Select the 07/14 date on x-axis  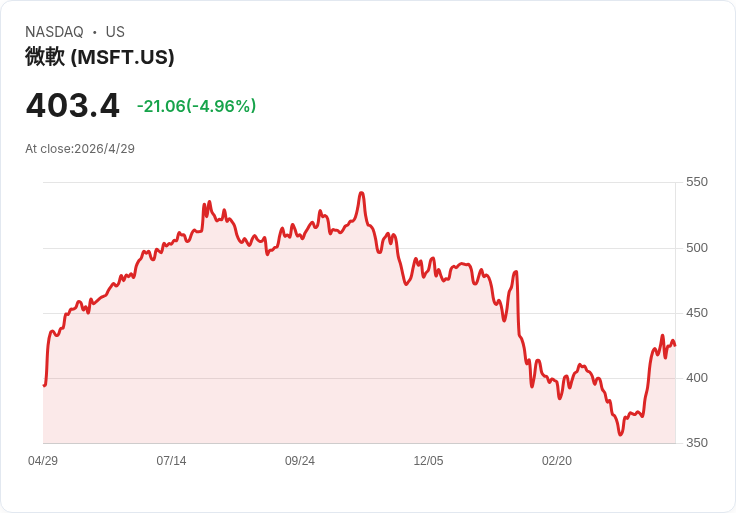tap(171, 461)
